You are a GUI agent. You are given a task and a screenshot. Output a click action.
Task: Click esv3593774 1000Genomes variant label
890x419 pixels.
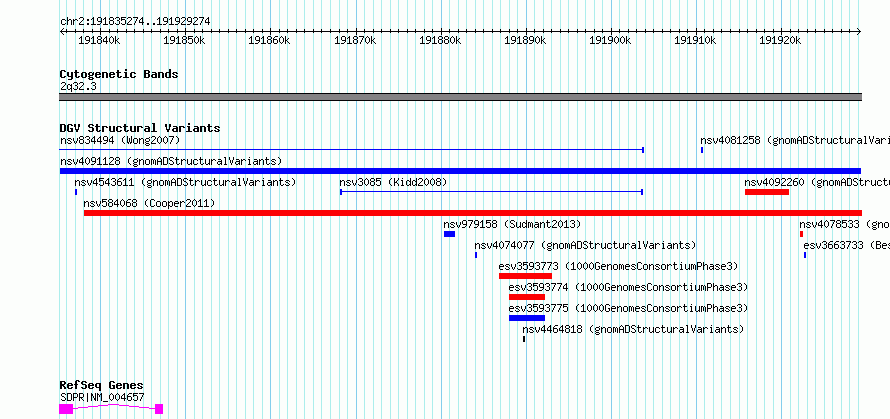628,287
